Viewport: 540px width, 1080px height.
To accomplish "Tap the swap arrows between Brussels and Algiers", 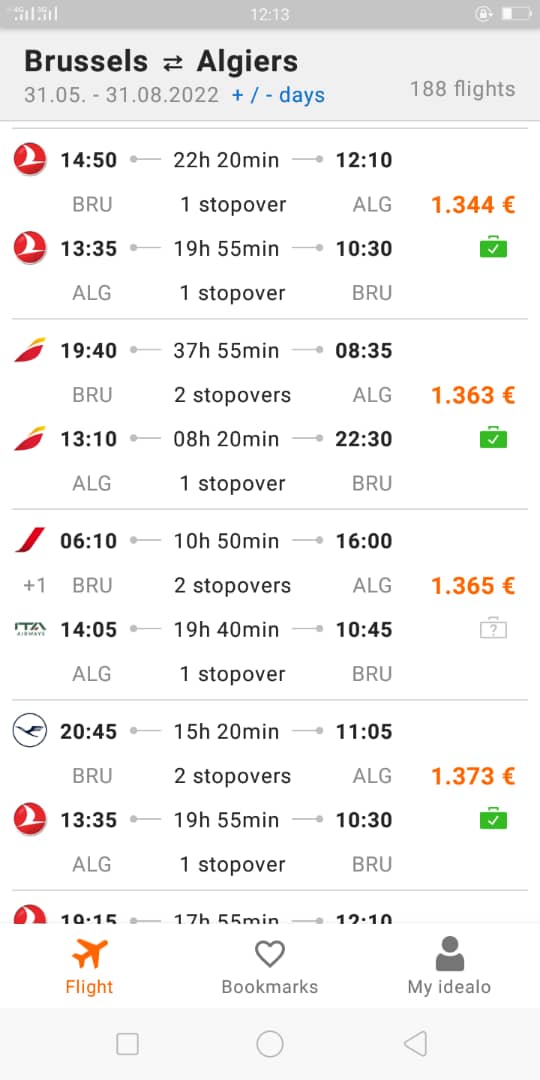I will pos(173,63).
